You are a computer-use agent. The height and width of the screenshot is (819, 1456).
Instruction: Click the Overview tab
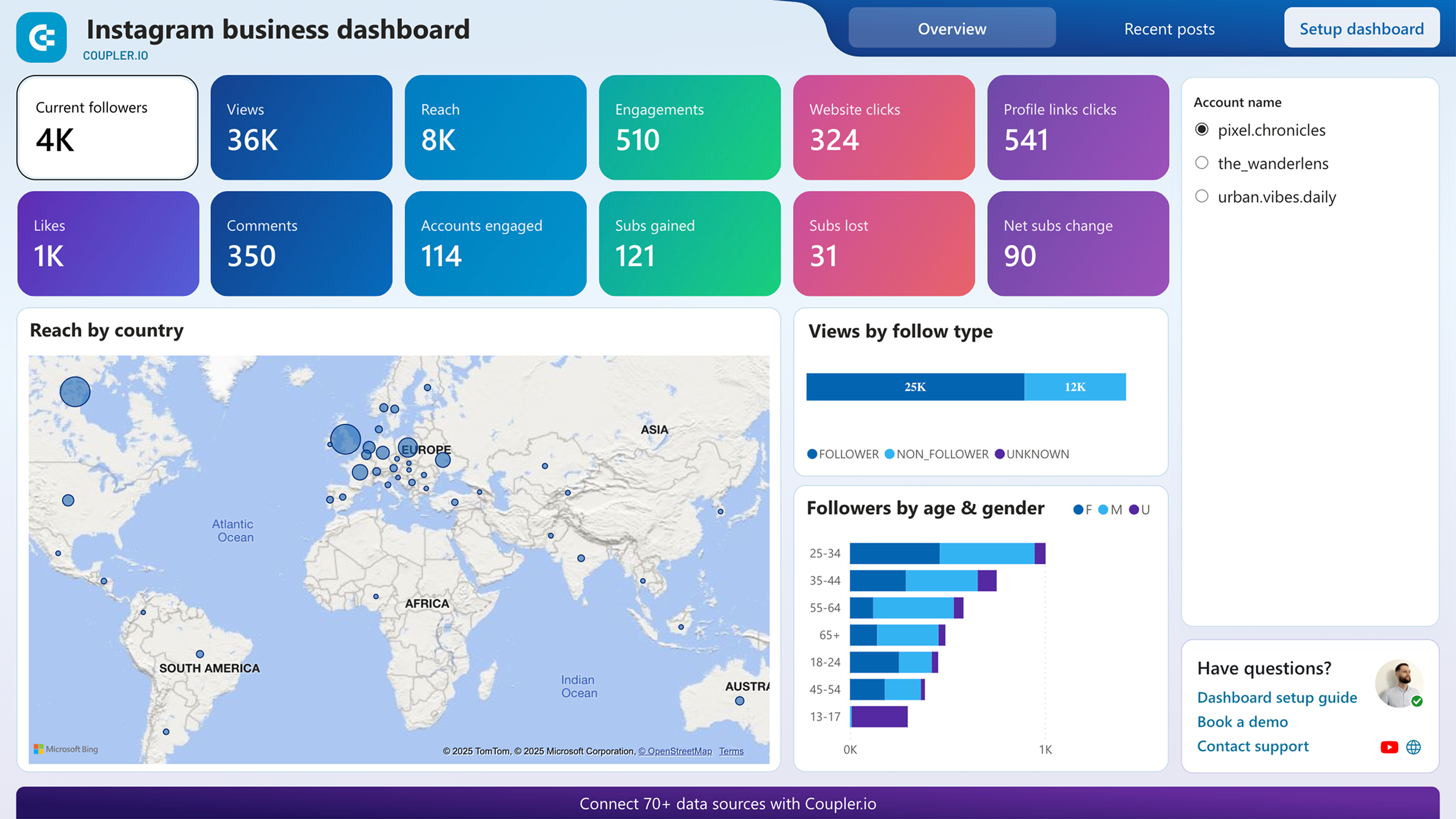(952, 28)
